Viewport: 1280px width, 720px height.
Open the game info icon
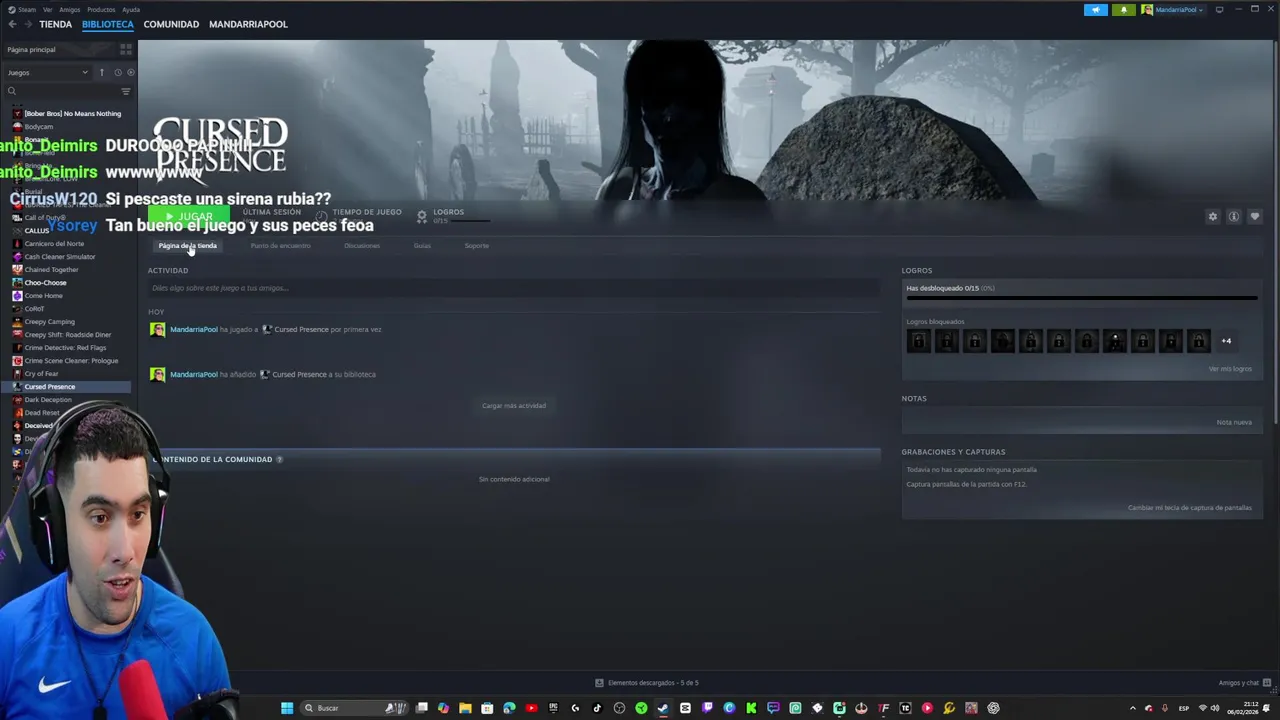point(1234,217)
